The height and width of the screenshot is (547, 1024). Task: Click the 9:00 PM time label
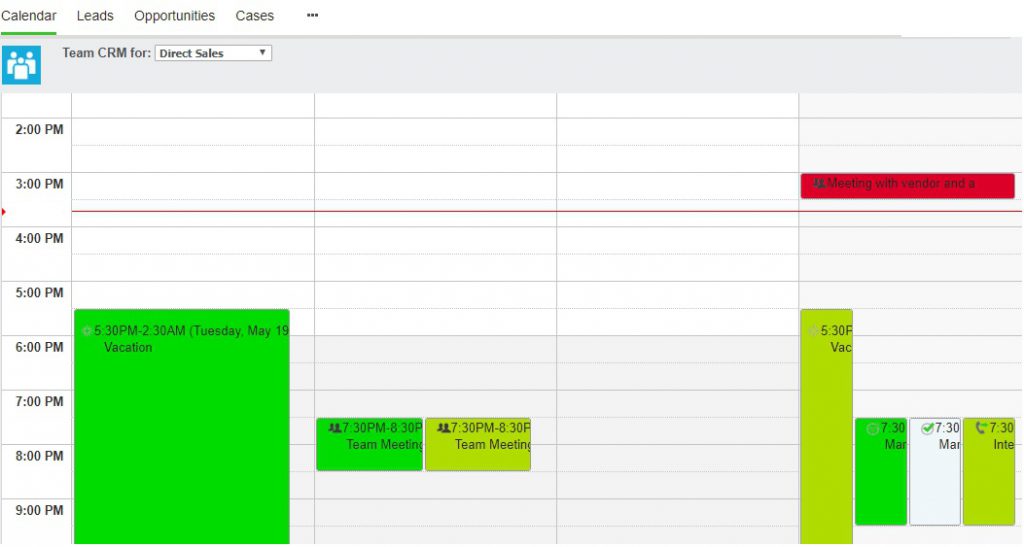pyautogui.click(x=39, y=510)
